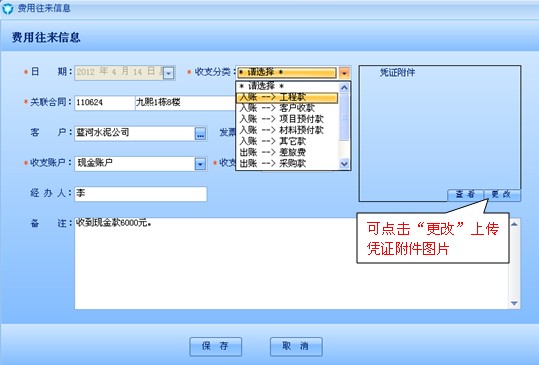Click 查看 button under voucher attachment
Image resolution: width=539 pixels, height=365 pixels.
point(465,195)
